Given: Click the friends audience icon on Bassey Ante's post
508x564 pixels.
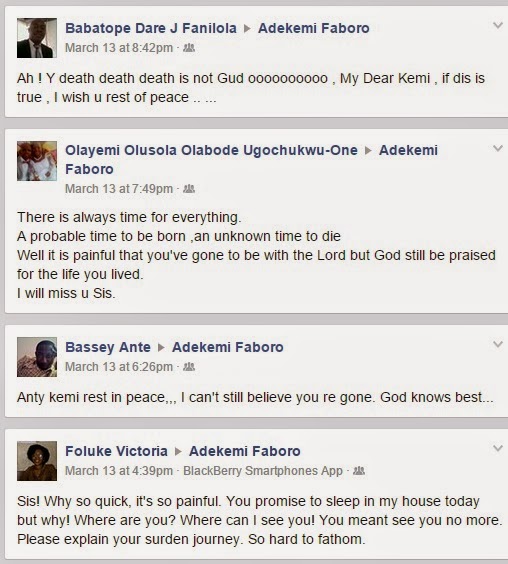Looking at the screenshot, I should [189, 367].
